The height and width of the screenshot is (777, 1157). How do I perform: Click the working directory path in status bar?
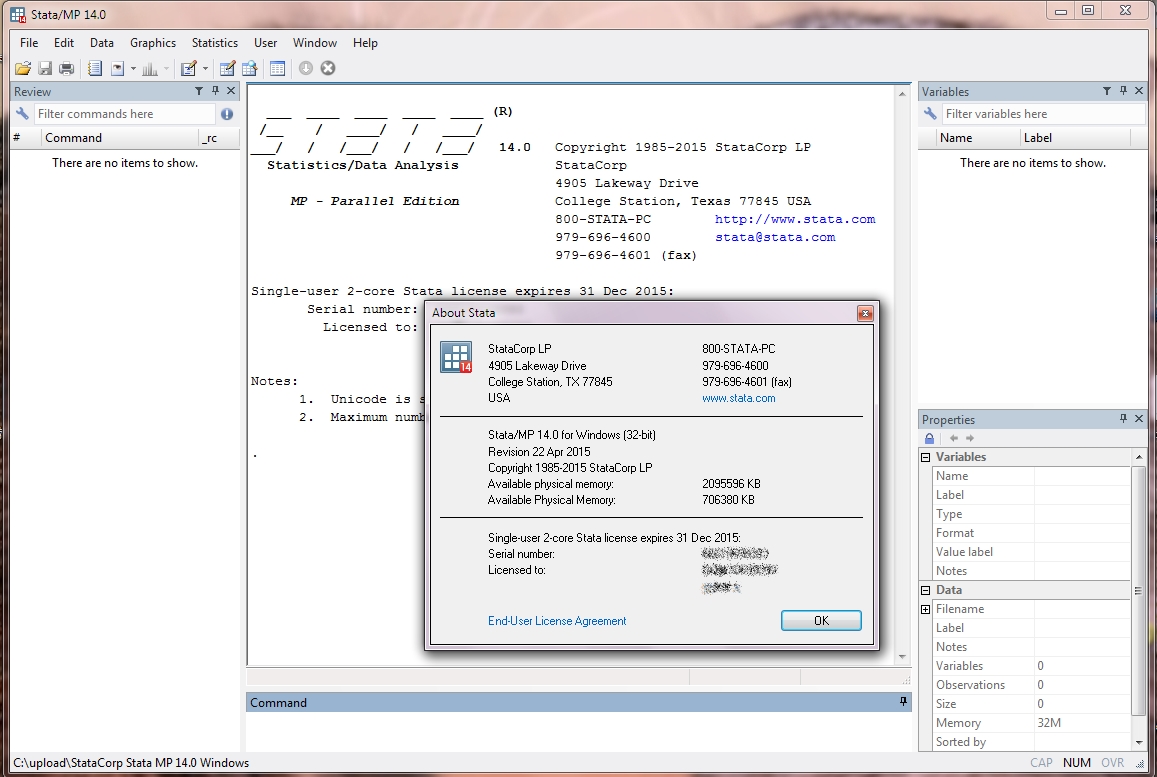(x=131, y=763)
